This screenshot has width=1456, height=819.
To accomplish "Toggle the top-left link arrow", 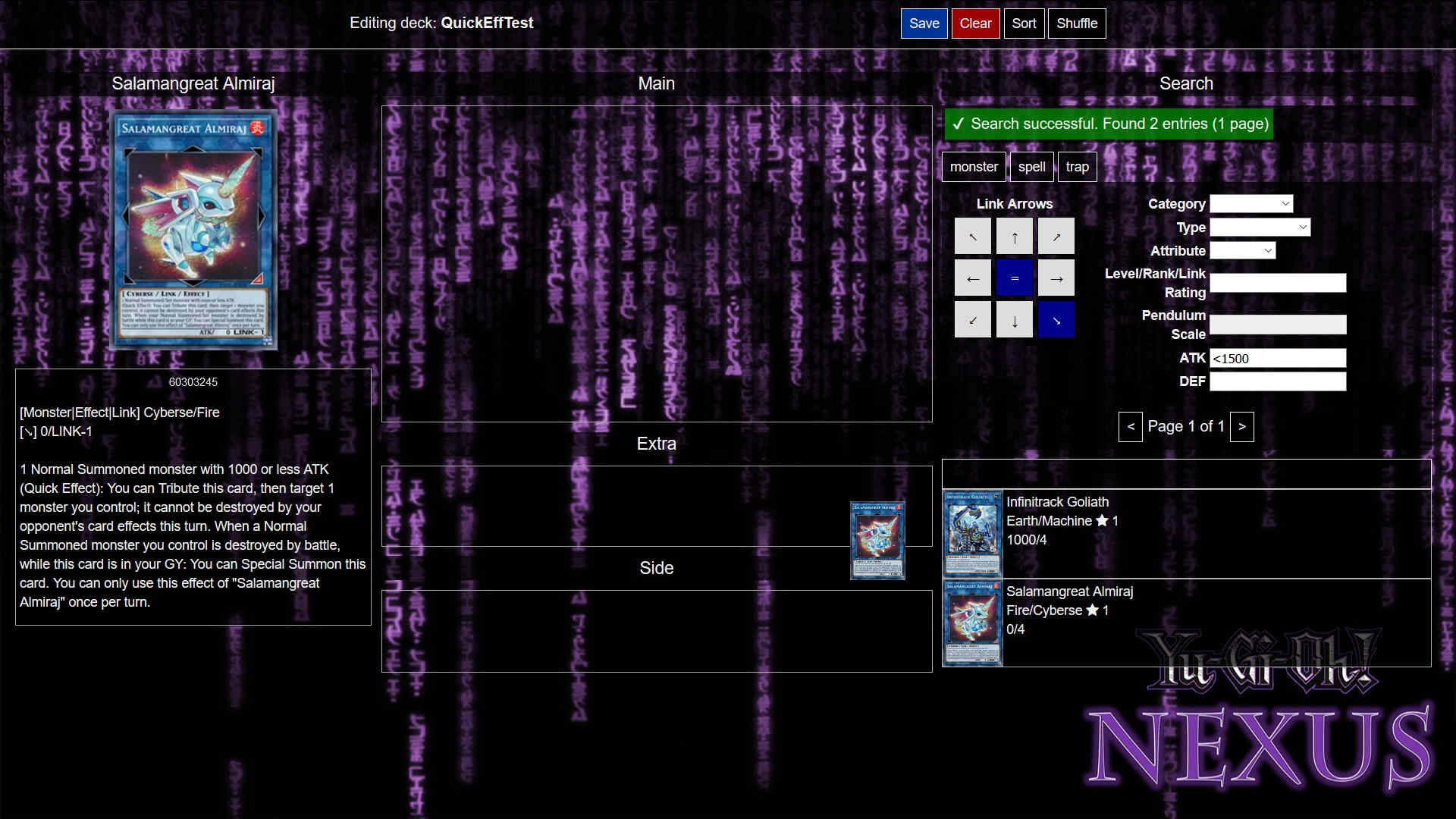I will [x=973, y=237].
